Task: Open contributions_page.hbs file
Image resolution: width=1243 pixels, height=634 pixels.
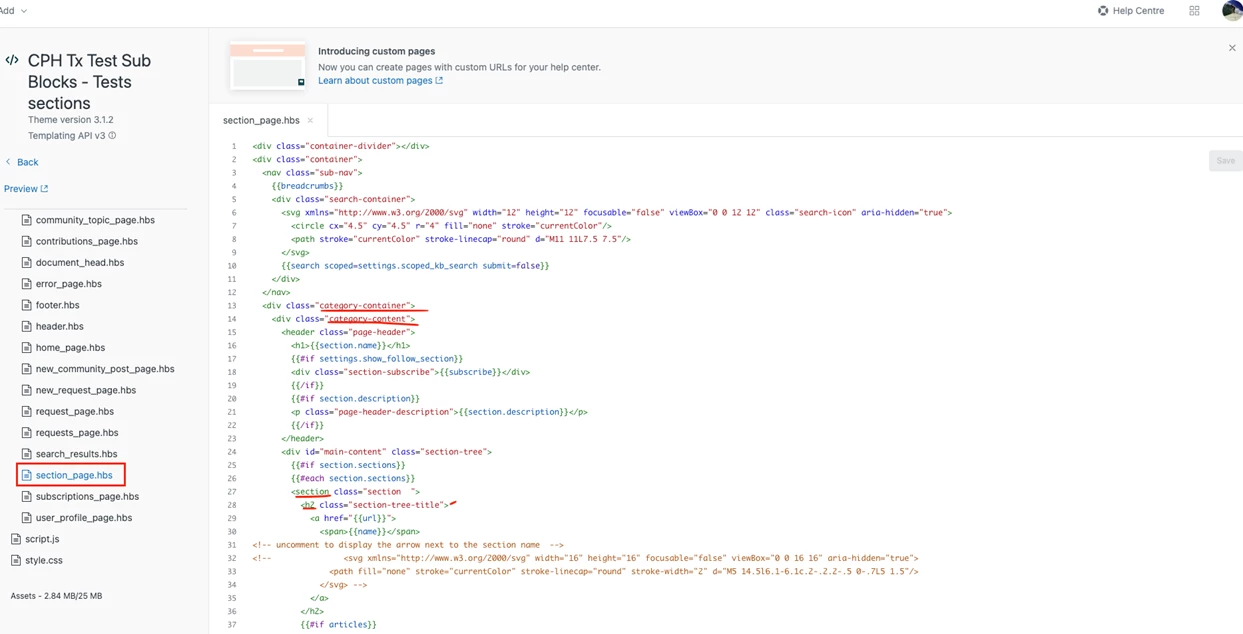Action: coord(87,241)
